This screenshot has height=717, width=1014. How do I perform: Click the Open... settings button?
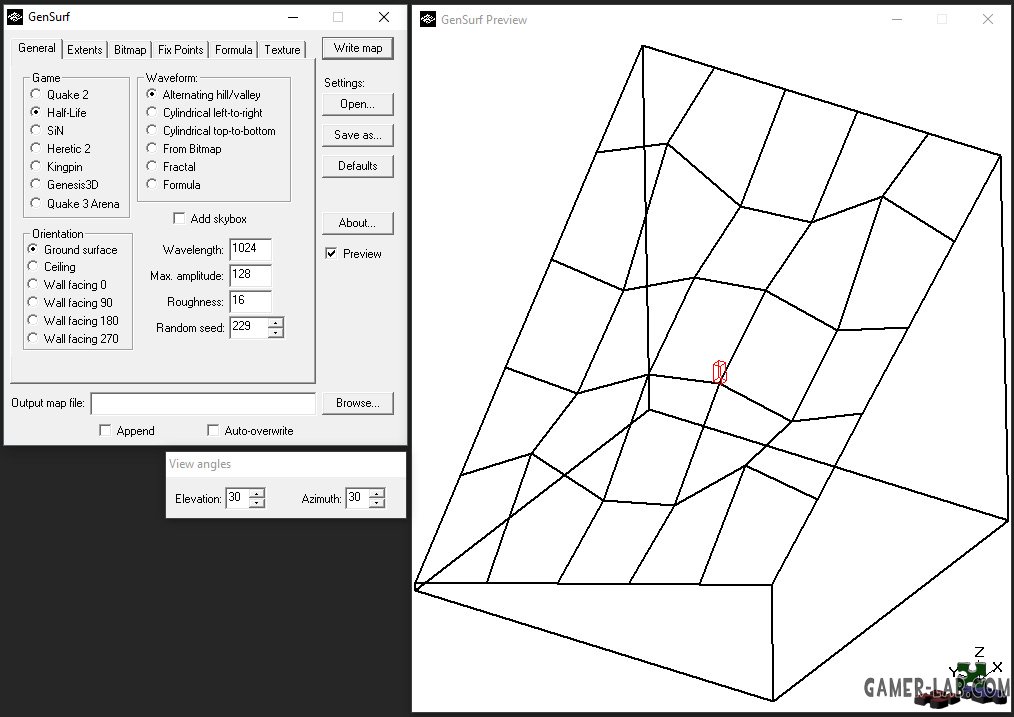click(358, 104)
